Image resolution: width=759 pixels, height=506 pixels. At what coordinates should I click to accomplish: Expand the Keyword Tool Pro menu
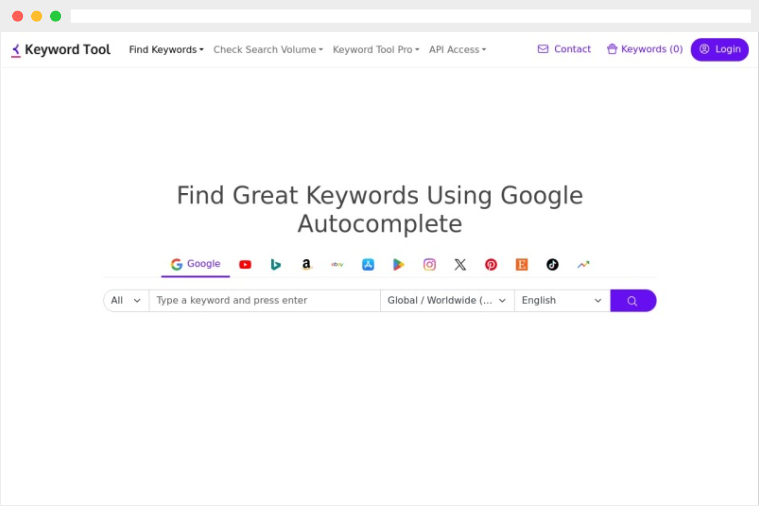point(376,49)
